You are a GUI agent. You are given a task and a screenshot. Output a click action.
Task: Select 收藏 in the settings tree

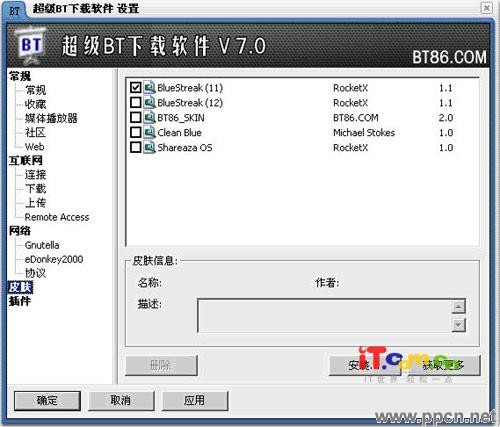pyautogui.click(x=36, y=104)
